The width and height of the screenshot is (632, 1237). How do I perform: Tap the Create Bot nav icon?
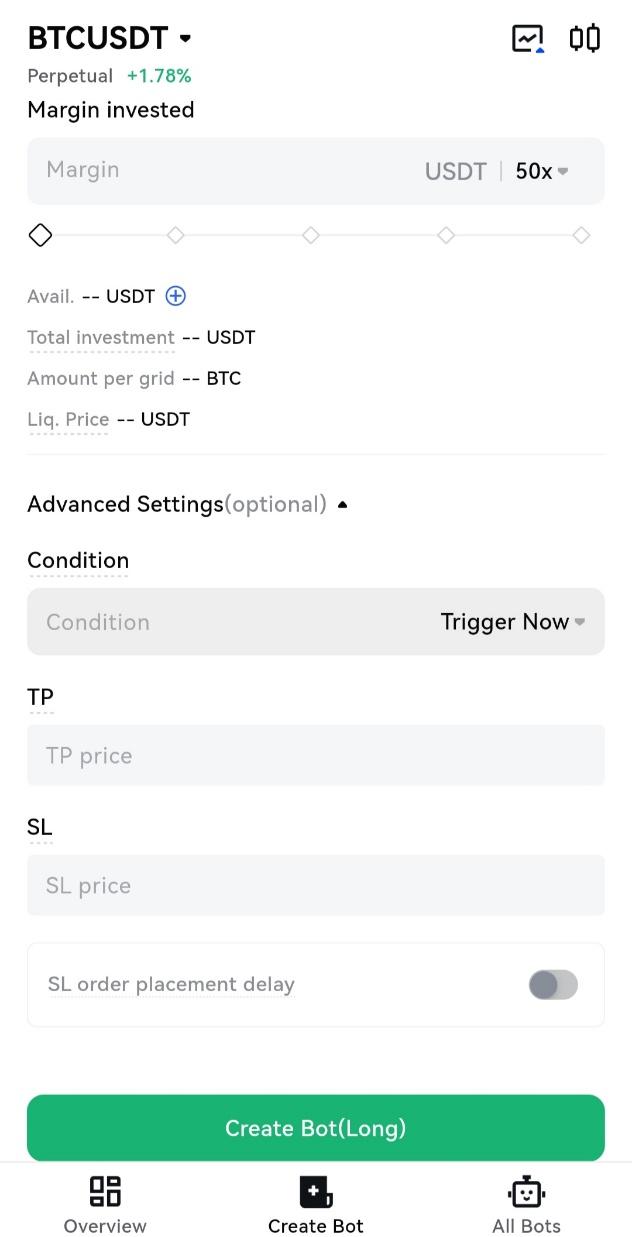[x=316, y=1191]
